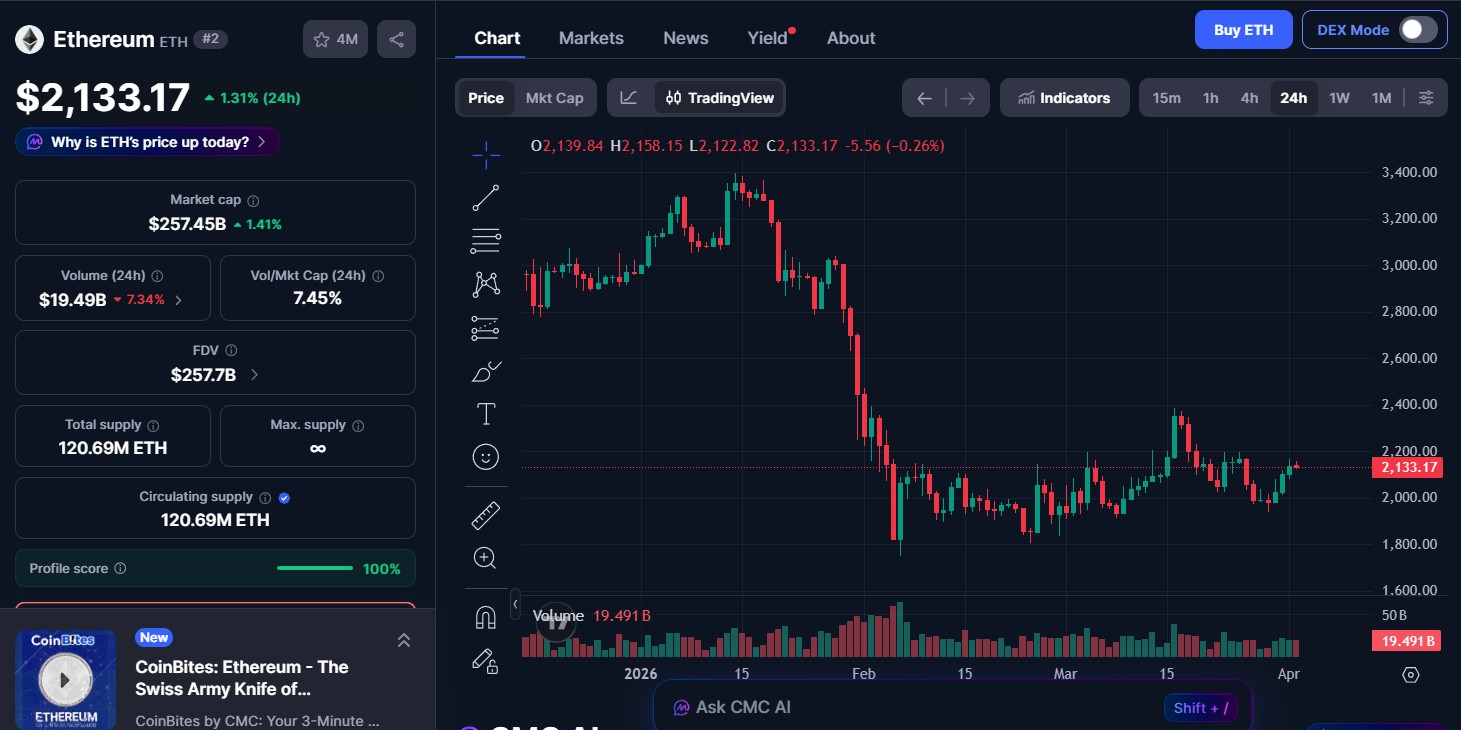Expand the Volume (24h) stat card
Image resolution: width=1461 pixels, height=730 pixels.
point(180,299)
